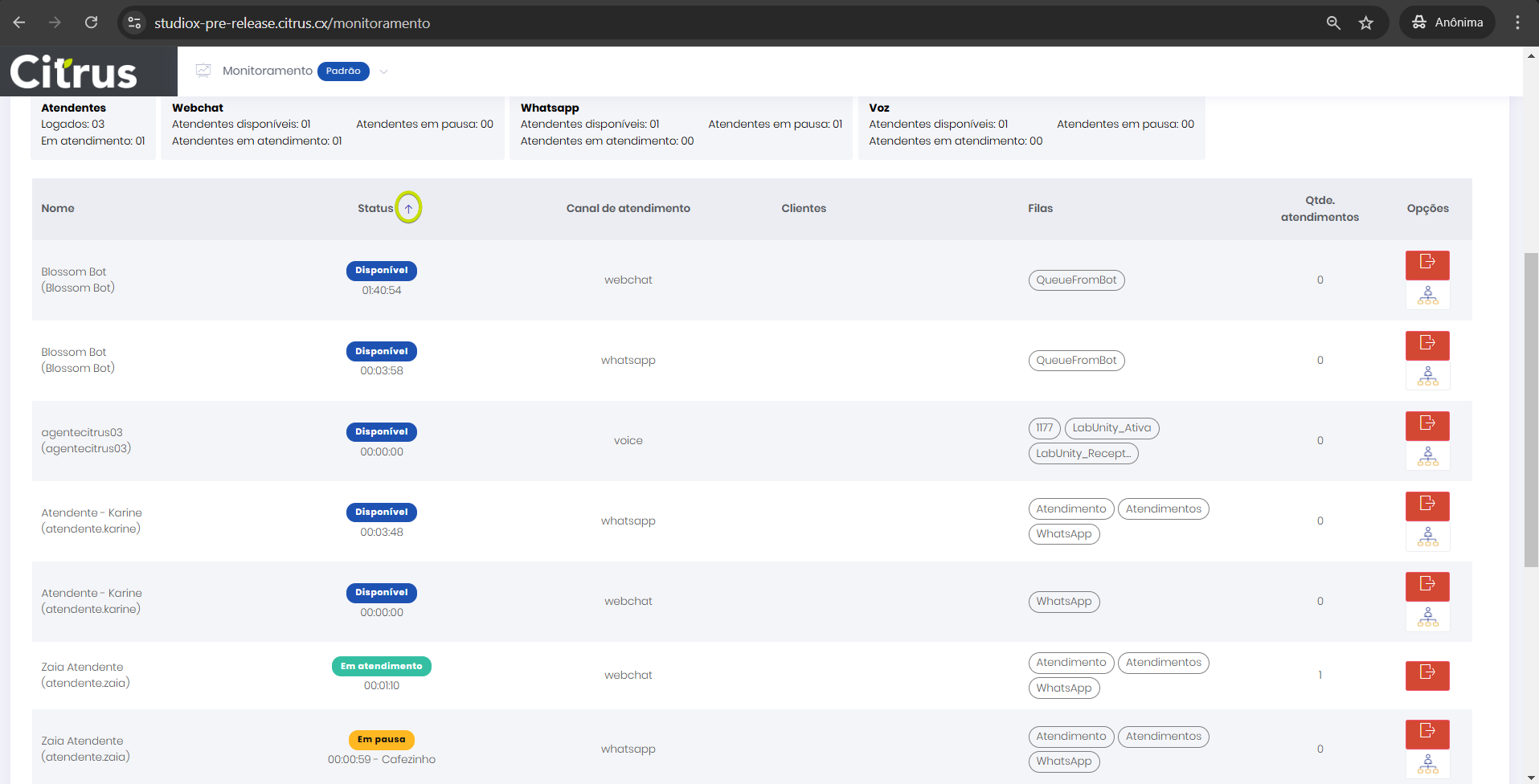Select the QueueFromBot tag in first row
The image size is (1539, 784).
1076,280
